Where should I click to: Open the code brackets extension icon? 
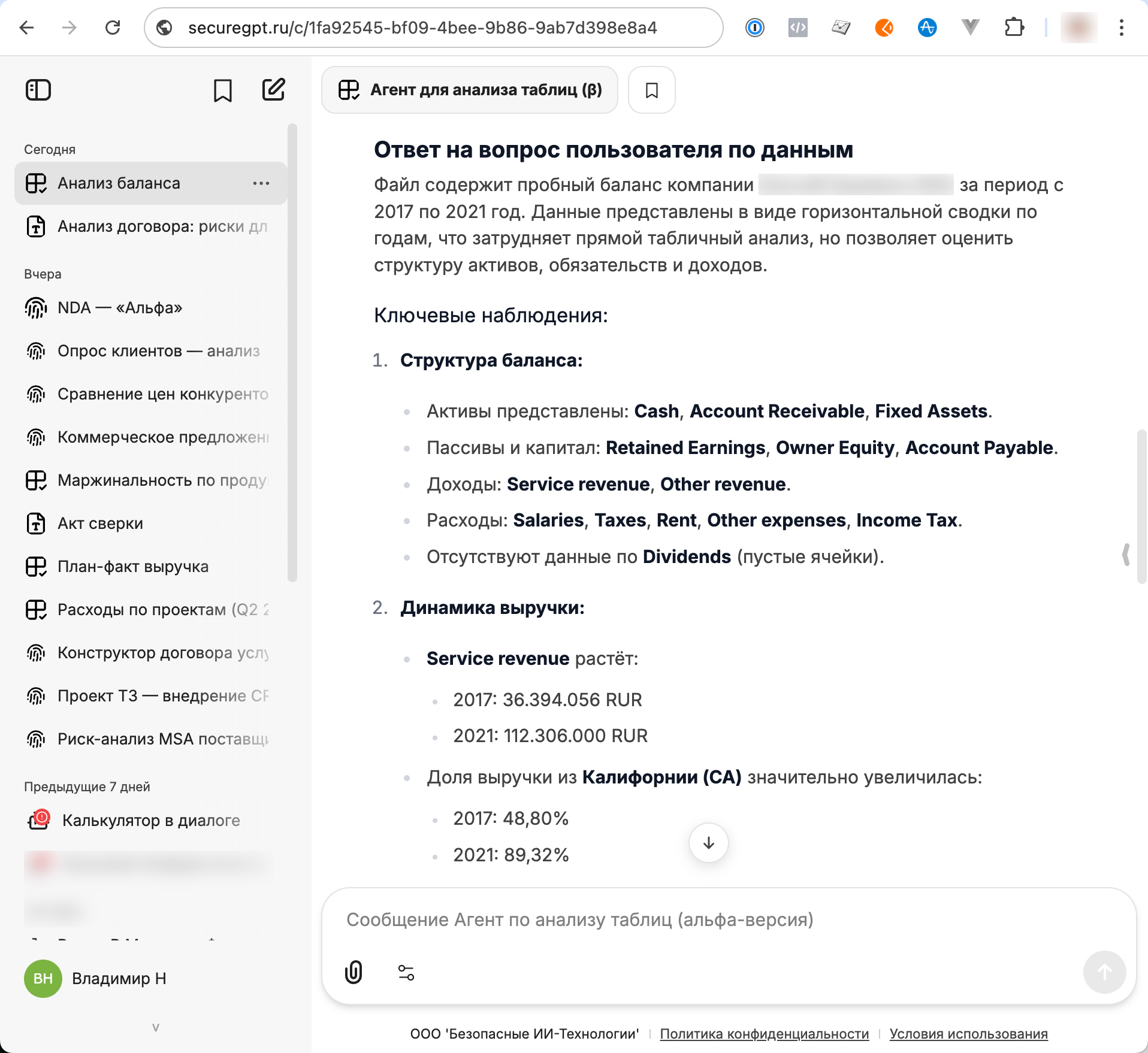797,28
